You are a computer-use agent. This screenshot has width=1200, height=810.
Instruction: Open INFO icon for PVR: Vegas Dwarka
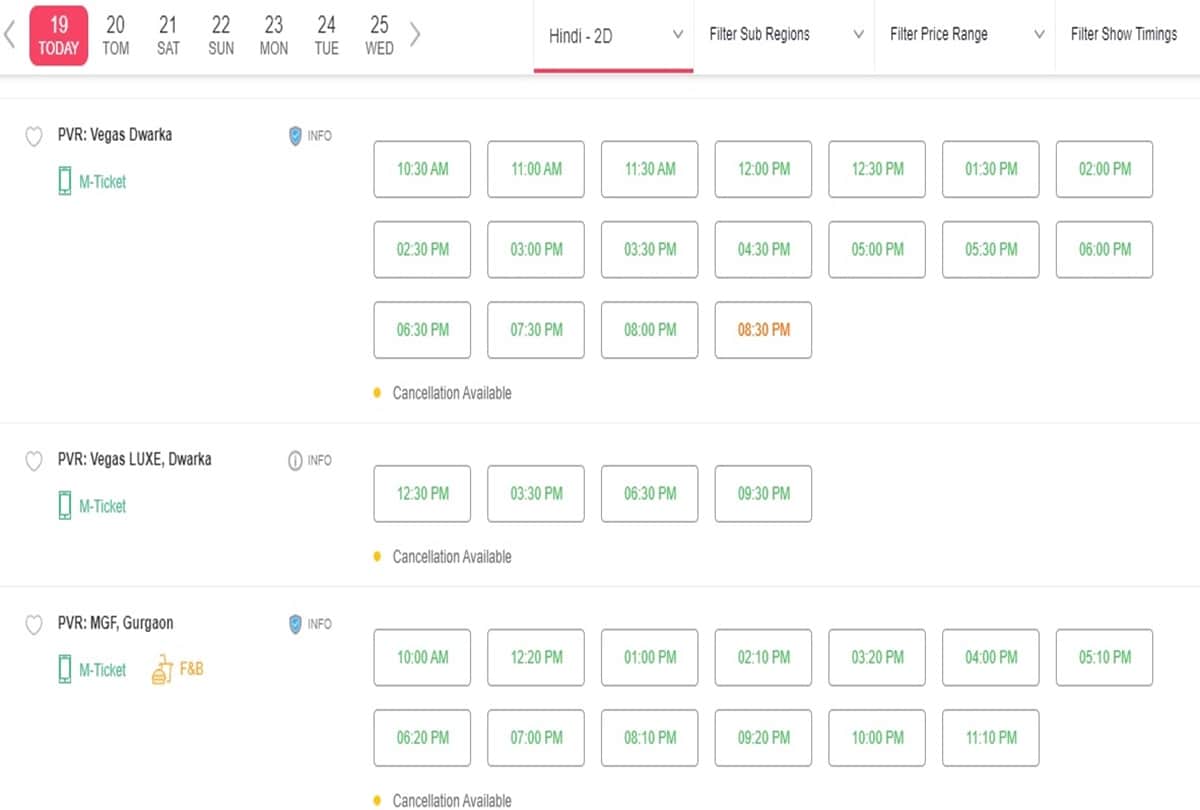295,136
